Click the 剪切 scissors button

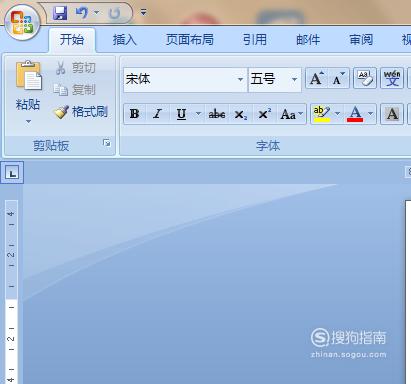(75, 68)
